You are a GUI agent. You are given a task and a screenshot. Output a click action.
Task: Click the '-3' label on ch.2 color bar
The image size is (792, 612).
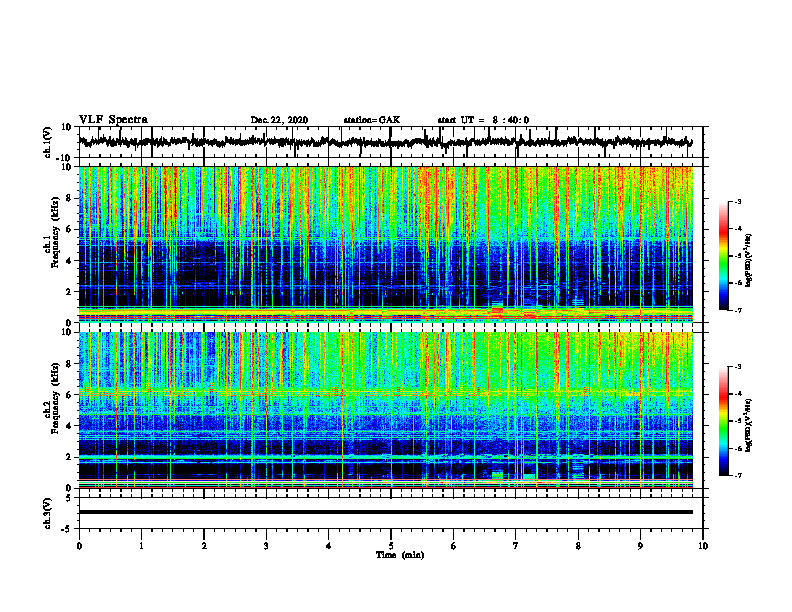pyautogui.click(x=737, y=367)
